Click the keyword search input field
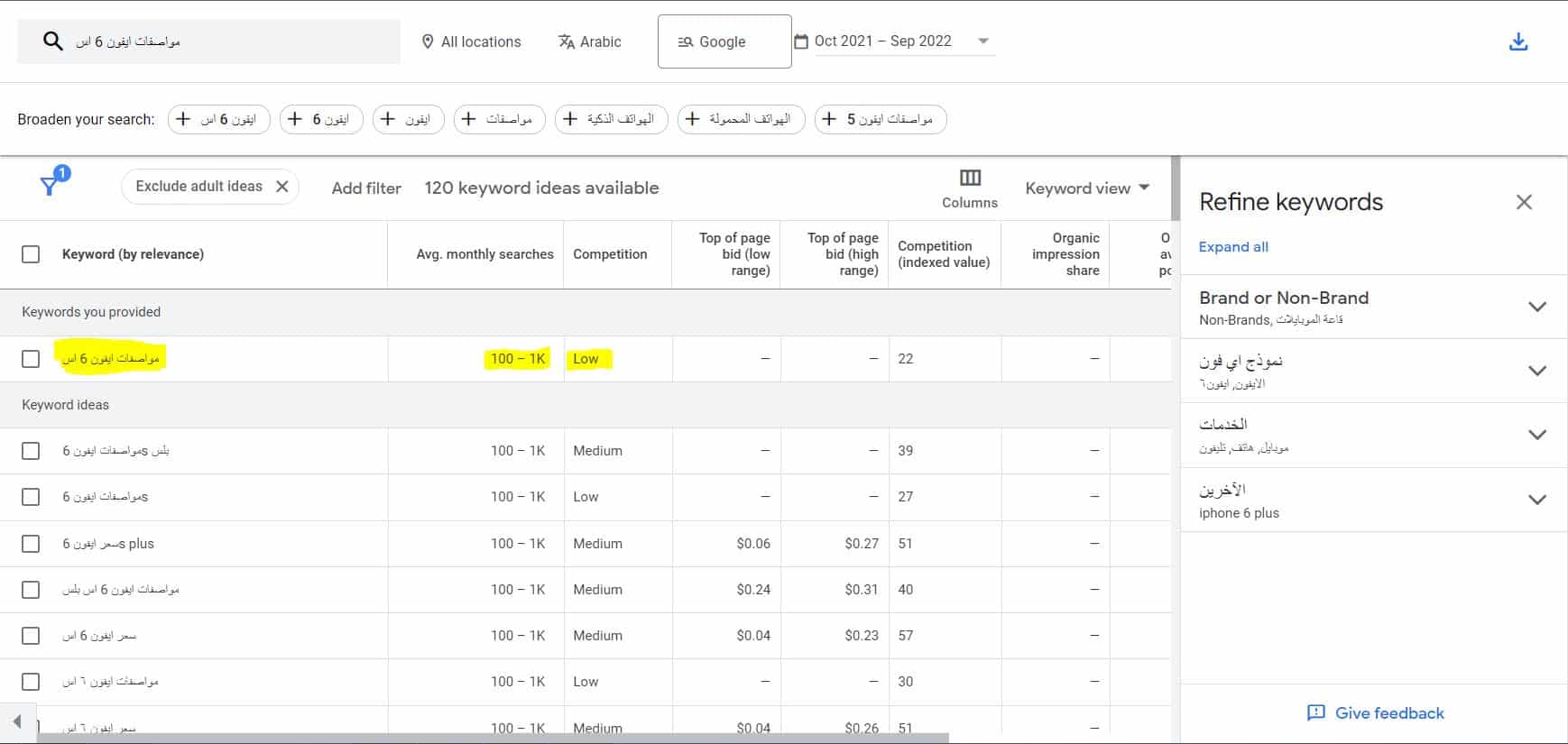 tap(209, 41)
